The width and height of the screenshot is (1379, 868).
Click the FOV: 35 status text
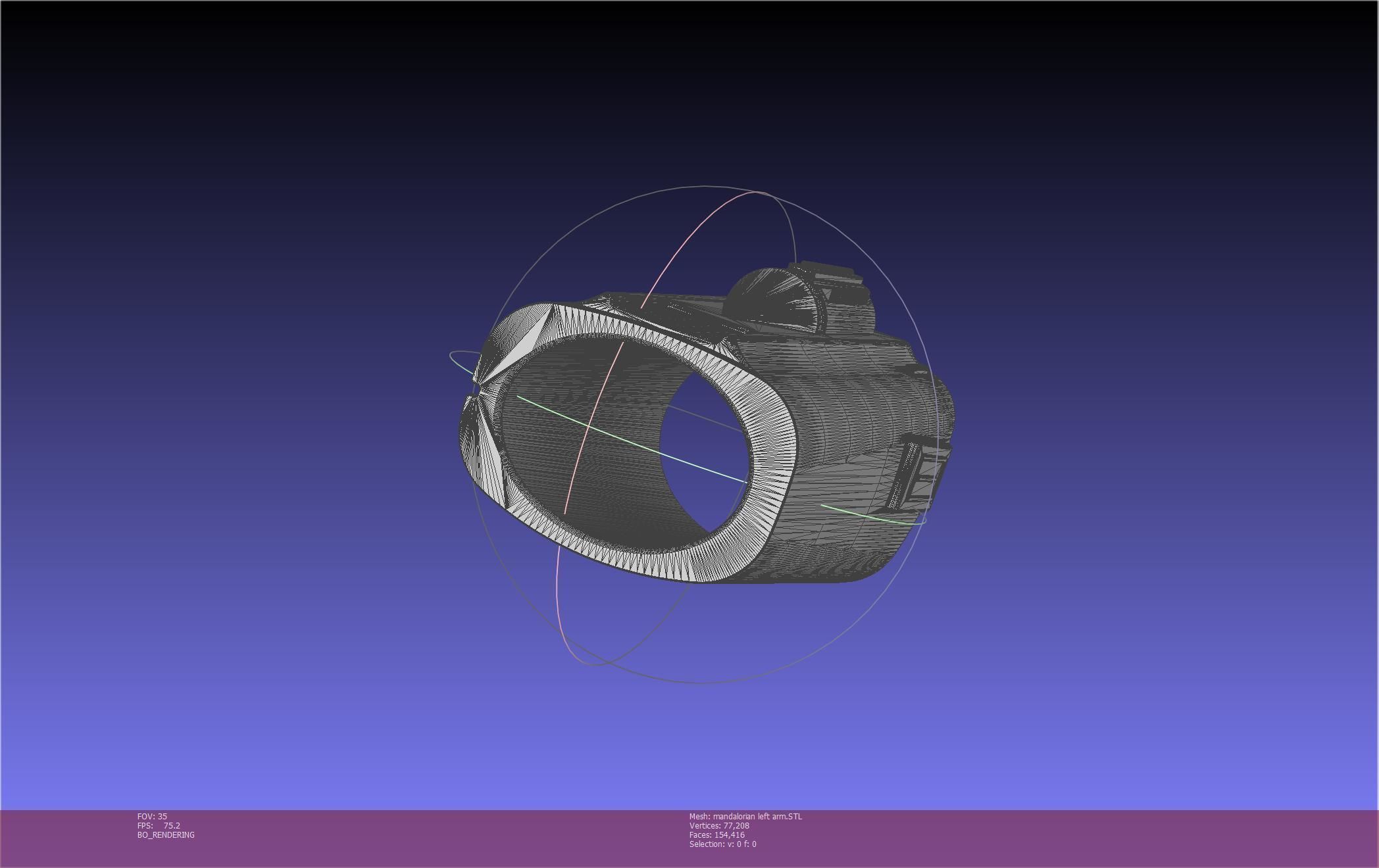click(152, 816)
